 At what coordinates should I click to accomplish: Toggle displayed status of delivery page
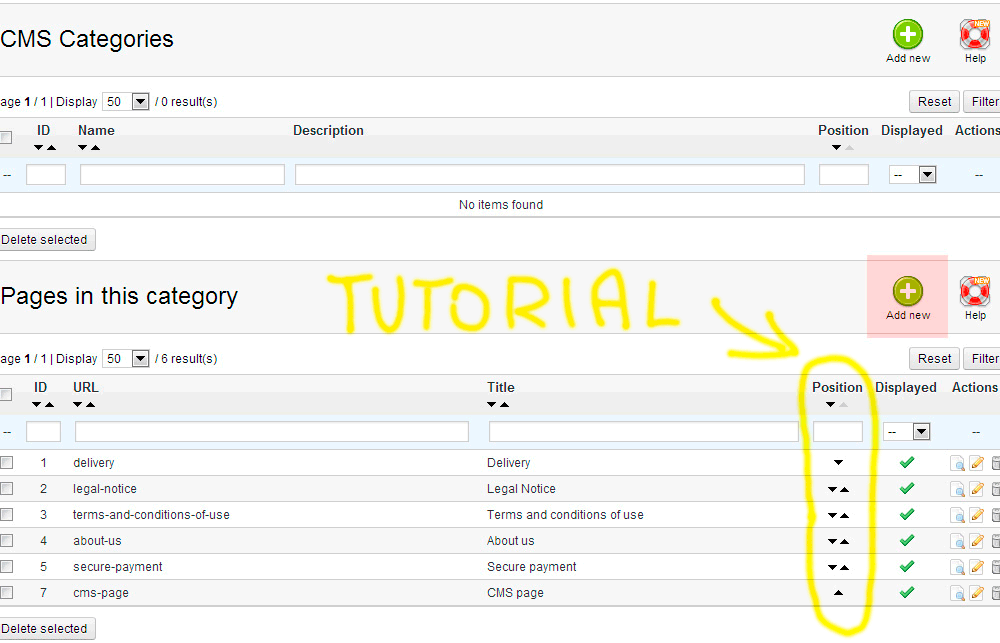point(907,462)
